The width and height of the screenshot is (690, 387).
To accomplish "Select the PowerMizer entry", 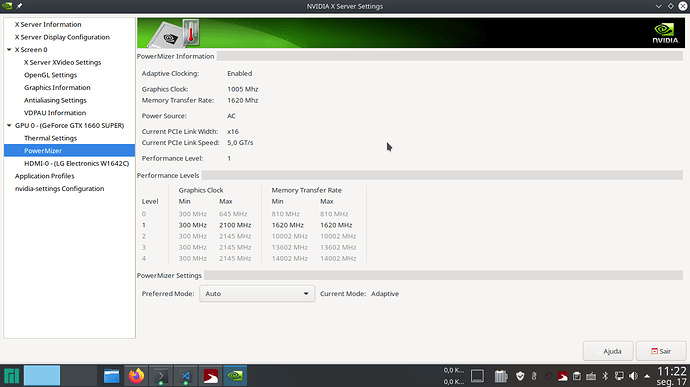I will 70,151.
